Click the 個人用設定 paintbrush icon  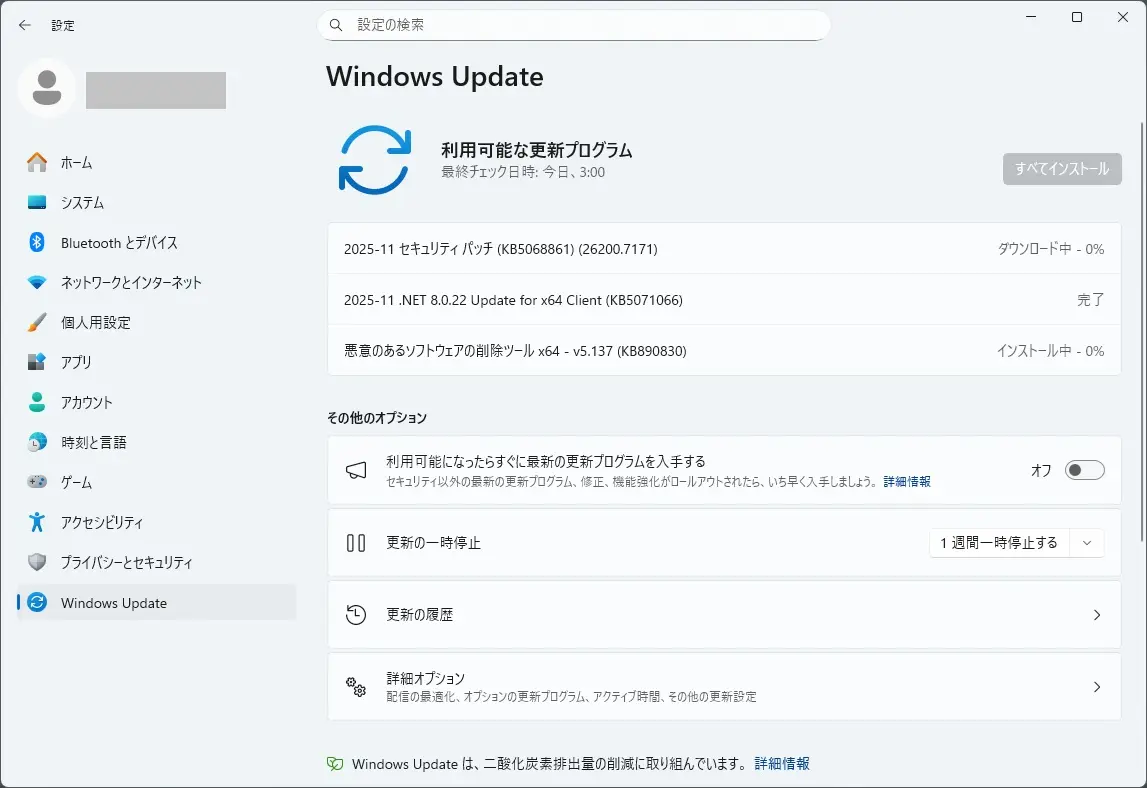(x=37, y=322)
